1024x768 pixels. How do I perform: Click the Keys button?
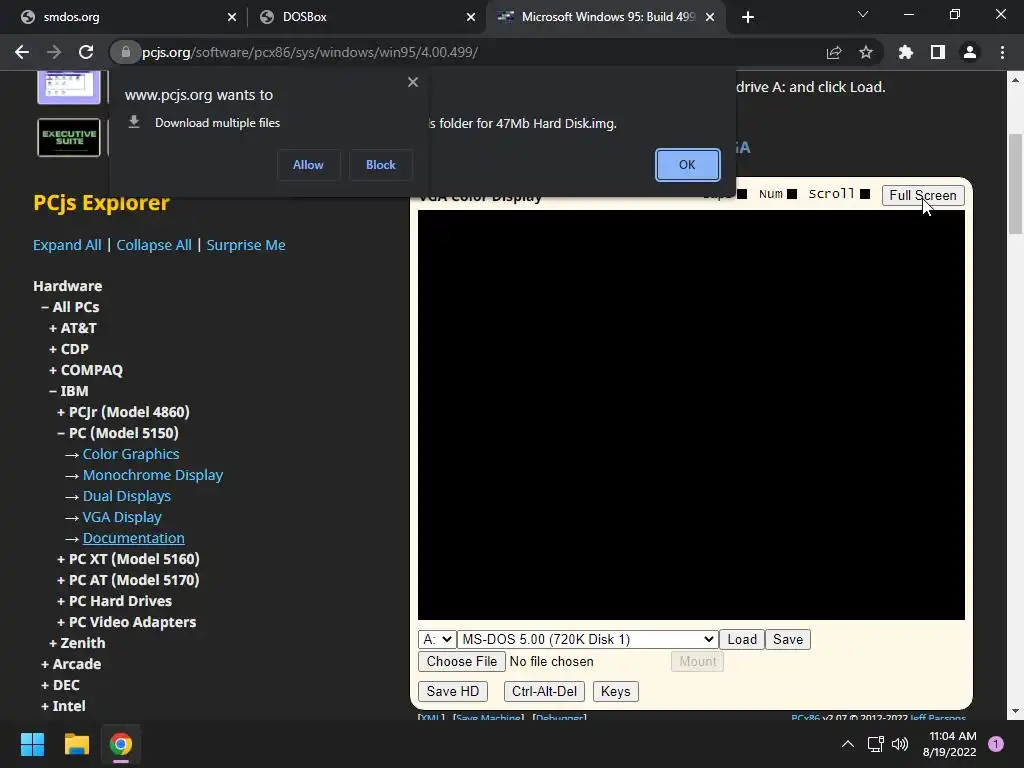coord(616,692)
